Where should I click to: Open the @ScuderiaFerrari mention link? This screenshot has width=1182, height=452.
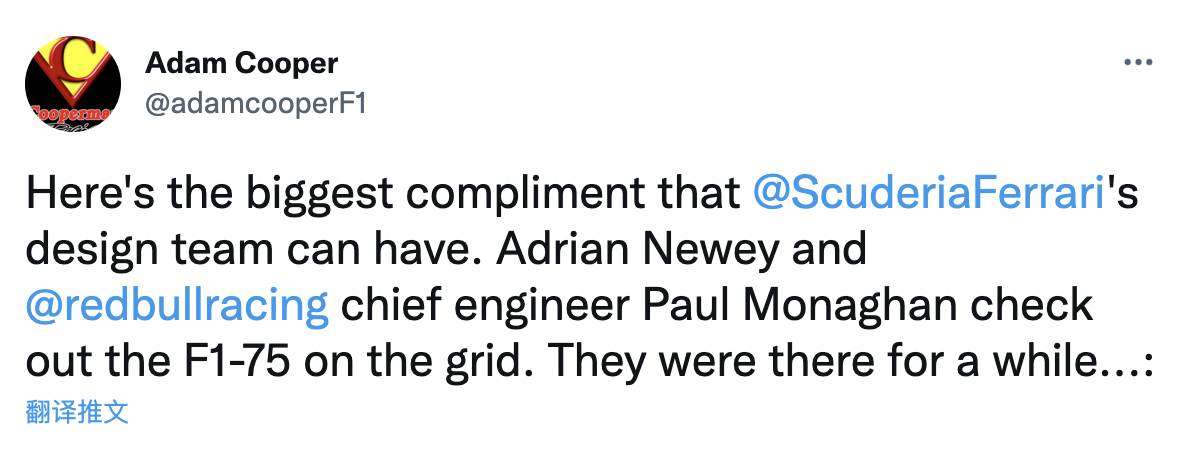coord(926,194)
